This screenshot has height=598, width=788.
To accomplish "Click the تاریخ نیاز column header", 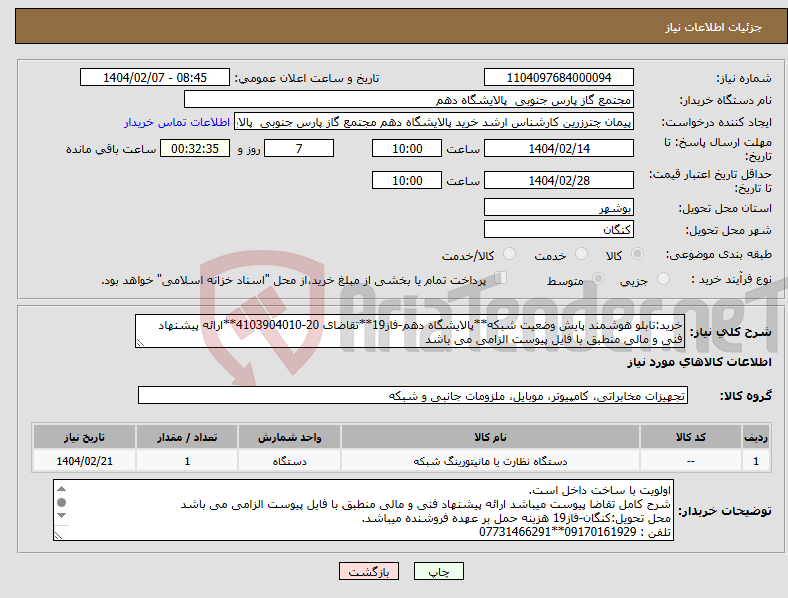I will 84,437.
